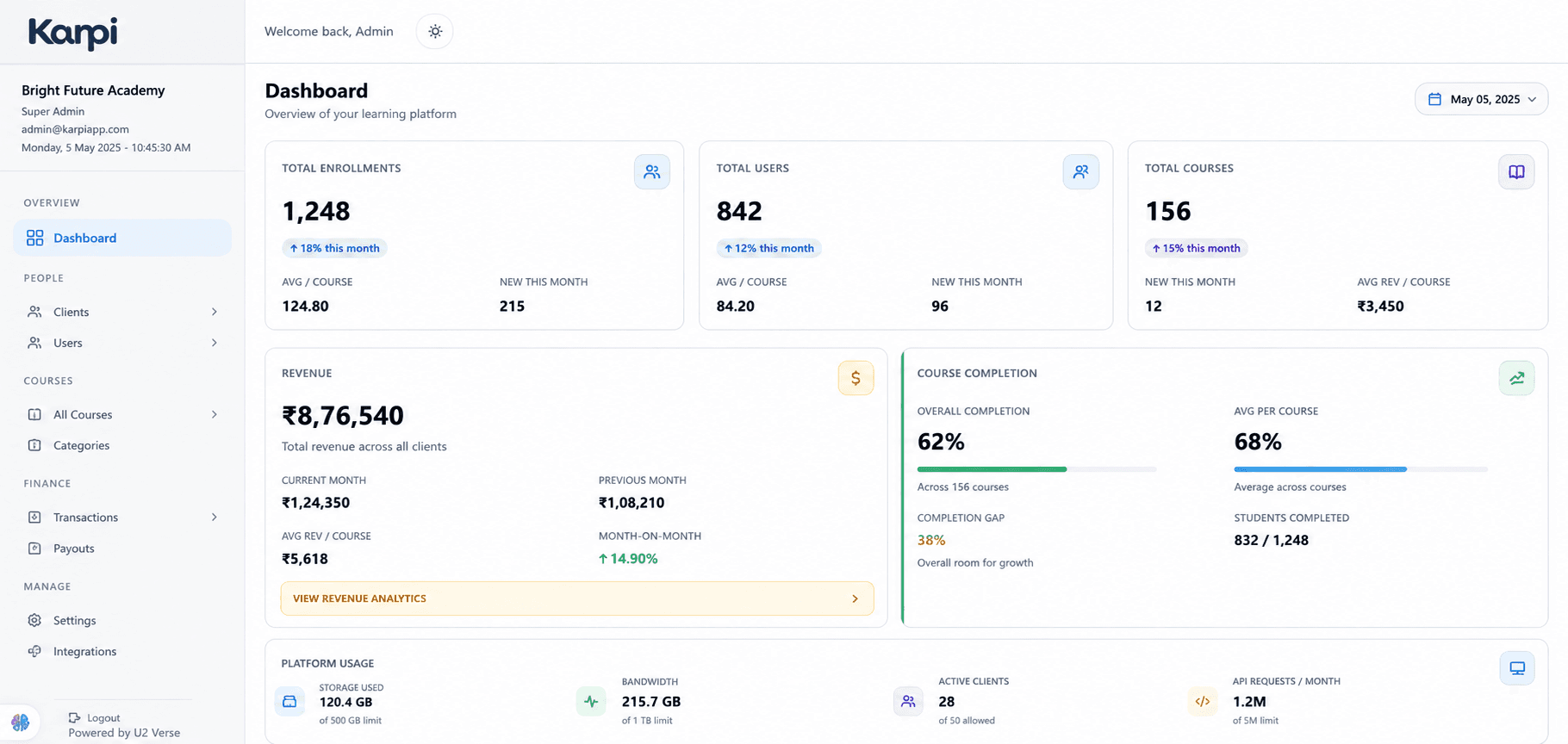The image size is (1568, 744).
Task: Click the Payouts icon
Action: click(34, 548)
